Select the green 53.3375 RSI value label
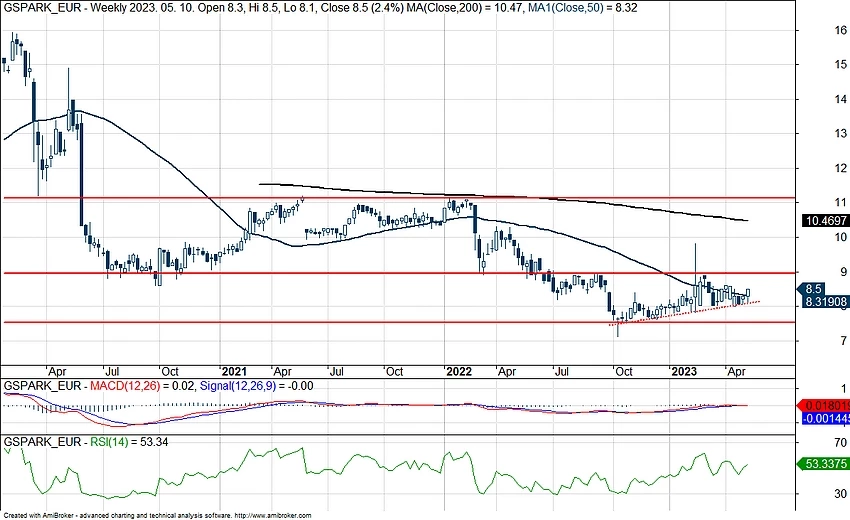 coord(826,463)
